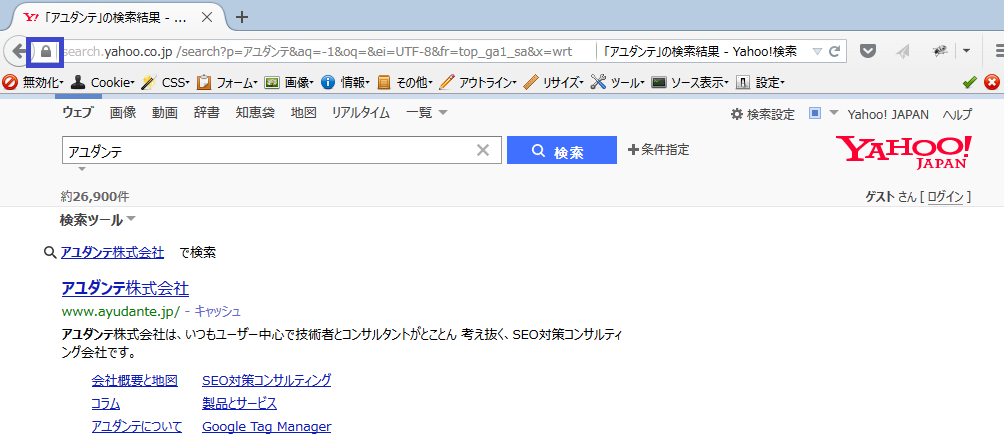The image size is (1004, 446).
Task: Open the 情報 toolbar menu
Action: (x=345, y=83)
